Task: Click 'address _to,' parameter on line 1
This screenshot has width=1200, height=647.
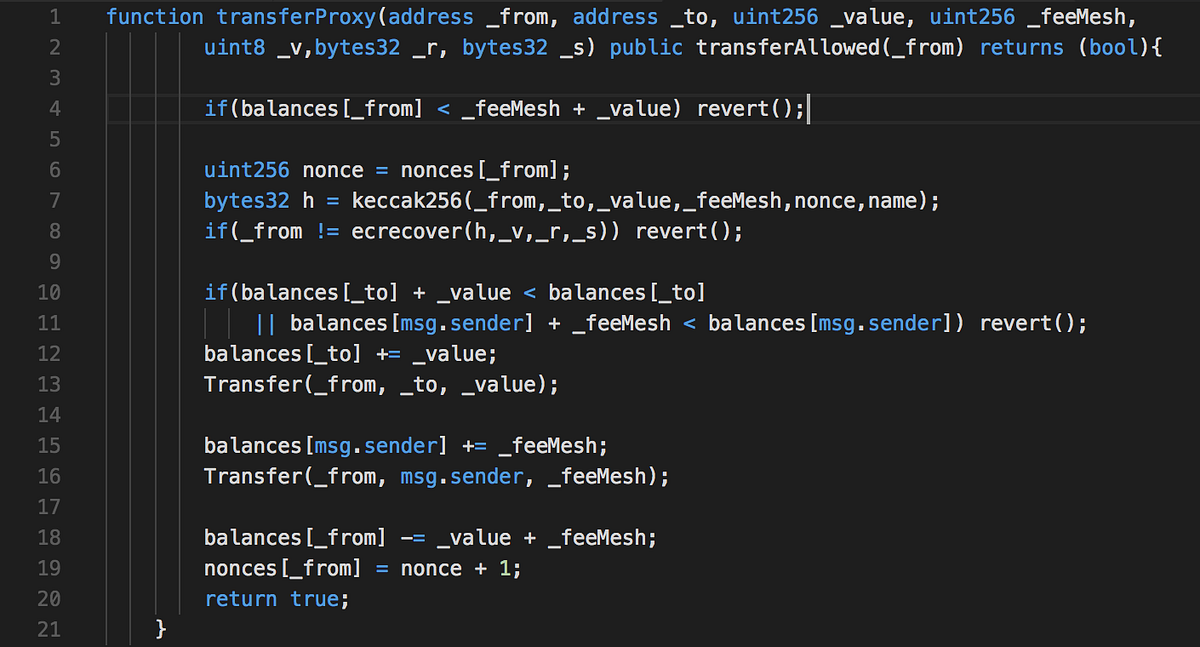Action: pos(646,17)
